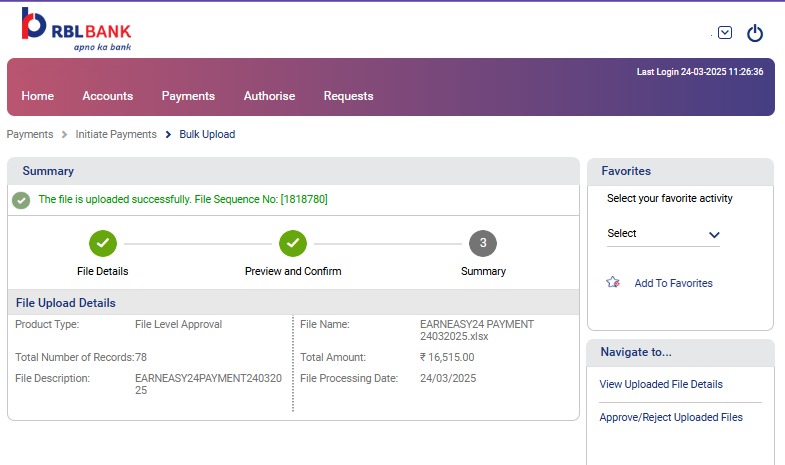Click the File Name value EARNEASY24 PAYMENT

477,330
